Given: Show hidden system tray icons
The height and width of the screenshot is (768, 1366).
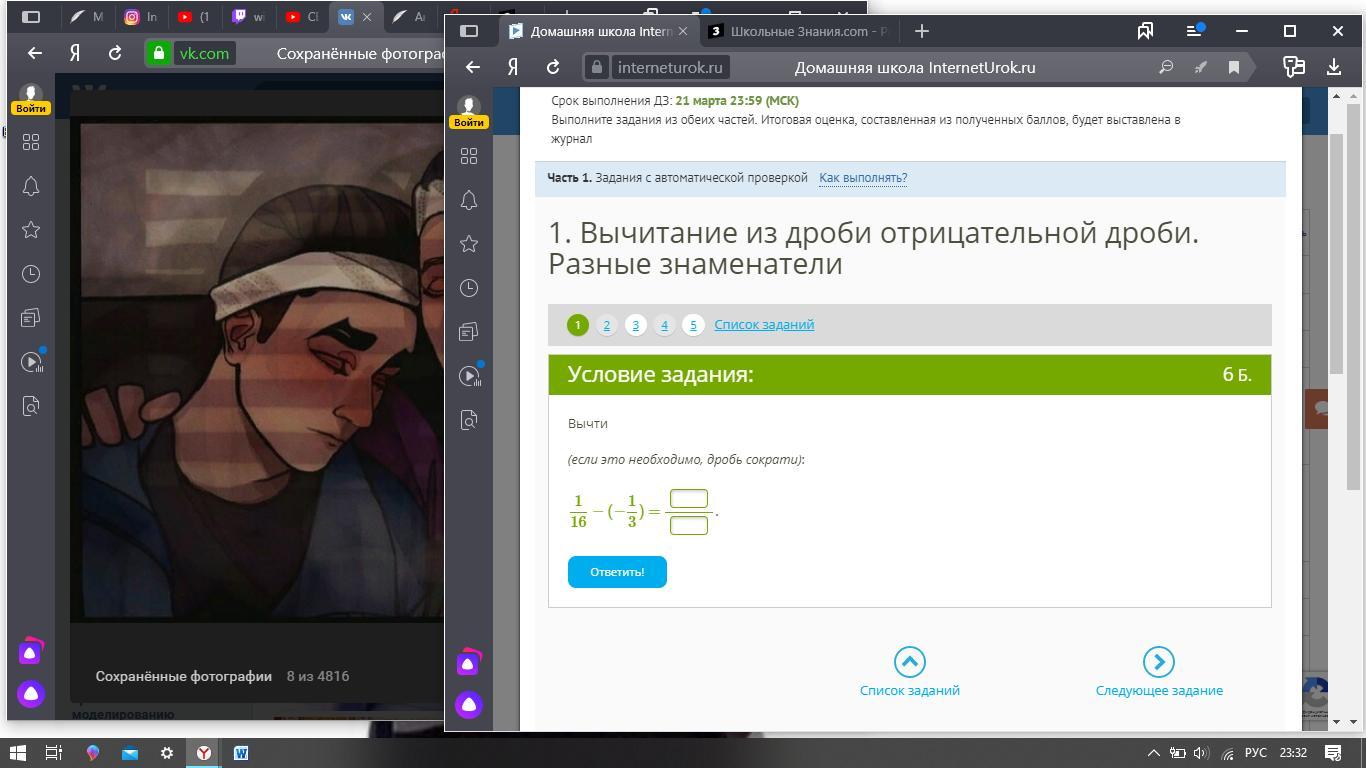Looking at the screenshot, I should point(1153,753).
